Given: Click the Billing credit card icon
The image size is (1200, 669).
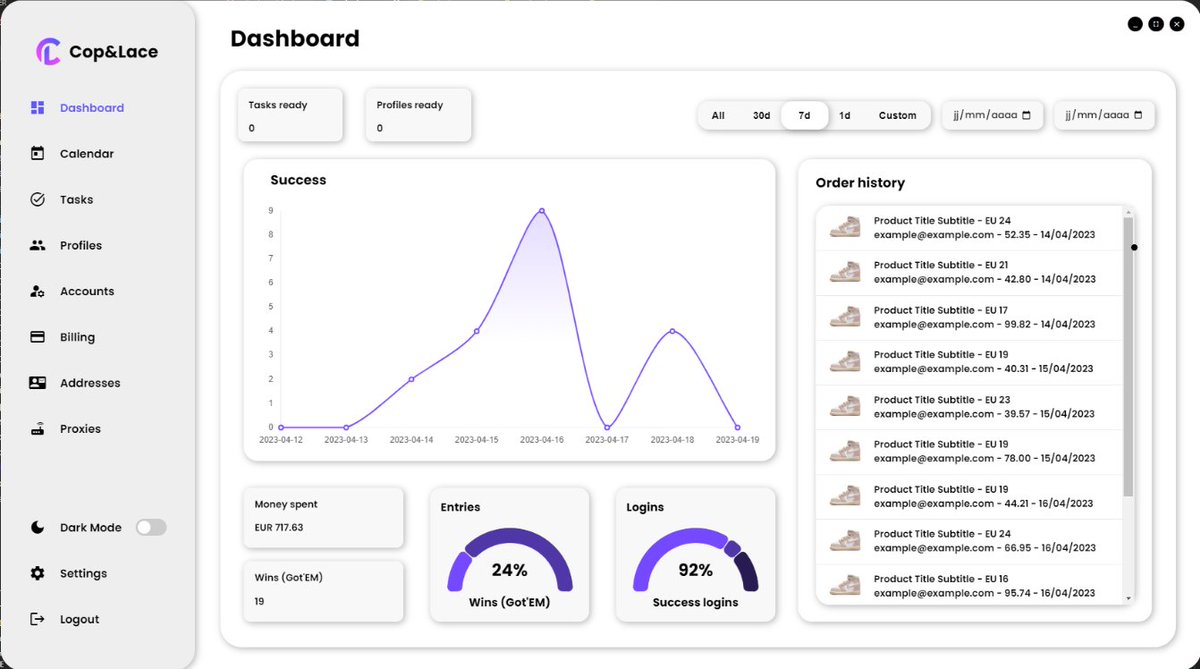Looking at the screenshot, I should point(38,337).
